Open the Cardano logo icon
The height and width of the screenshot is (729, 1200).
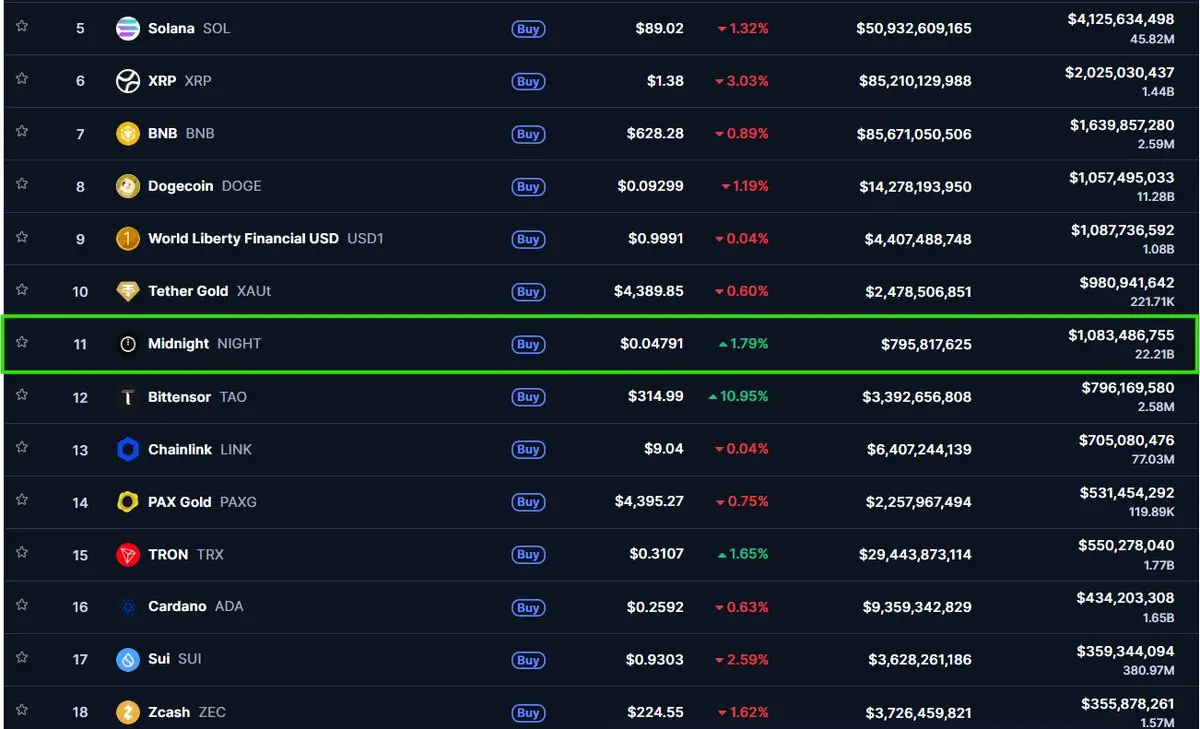tap(128, 607)
